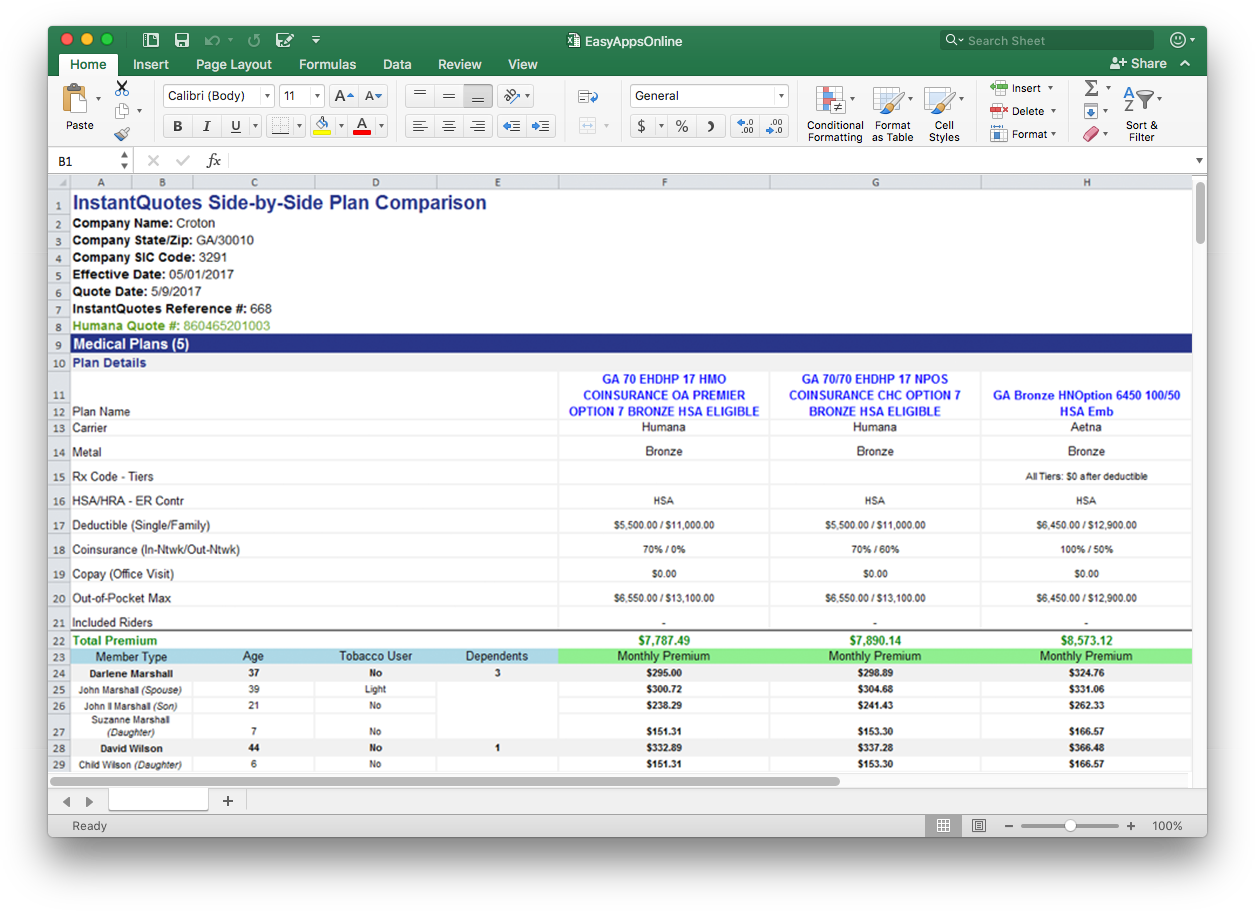Expand the General number format dropdown

pos(781,96)
